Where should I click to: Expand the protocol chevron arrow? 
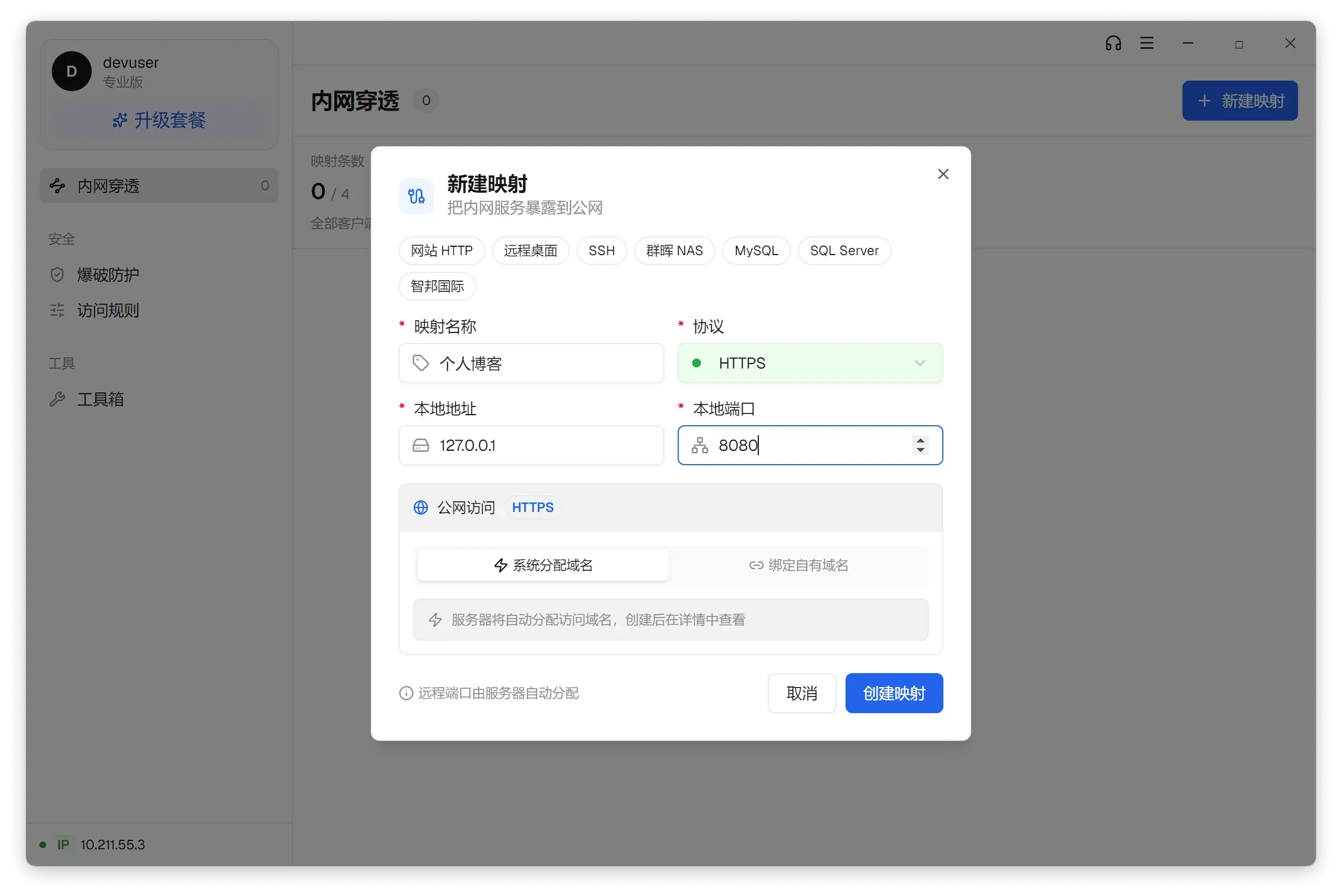[x=919, y=363]
